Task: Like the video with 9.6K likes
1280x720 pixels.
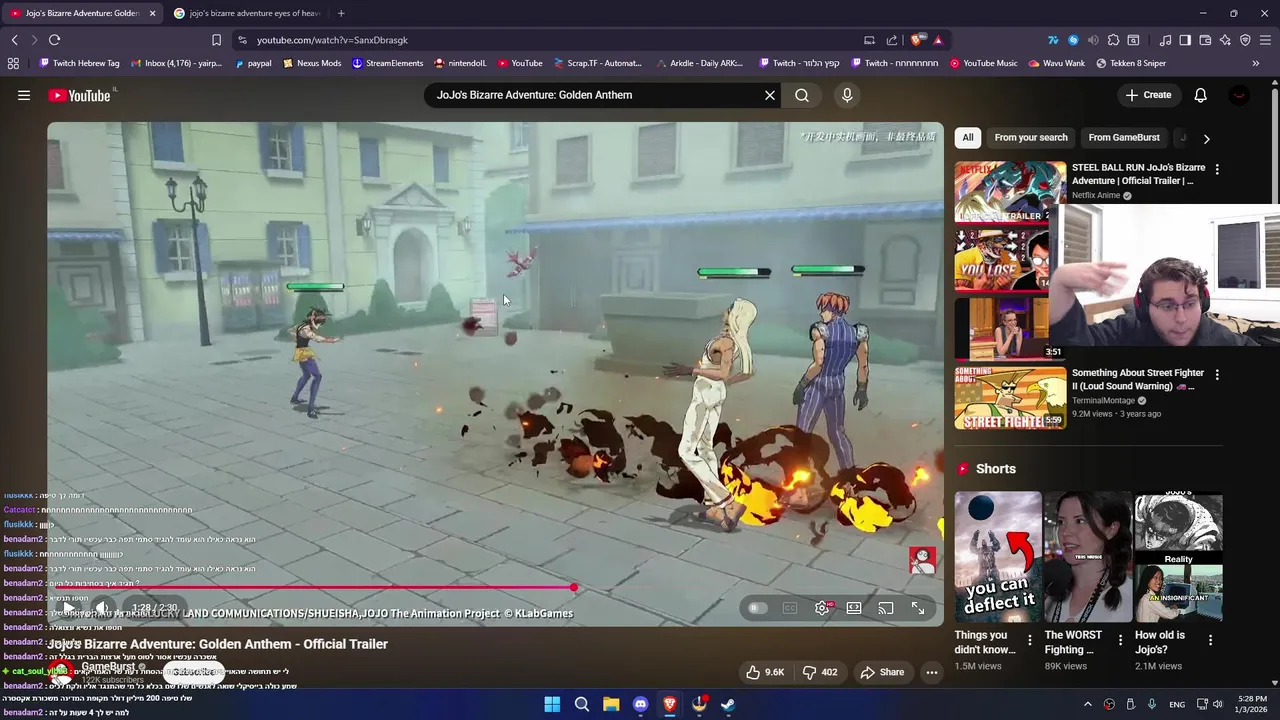Action: pyautogui.click(x=765, y=672)
